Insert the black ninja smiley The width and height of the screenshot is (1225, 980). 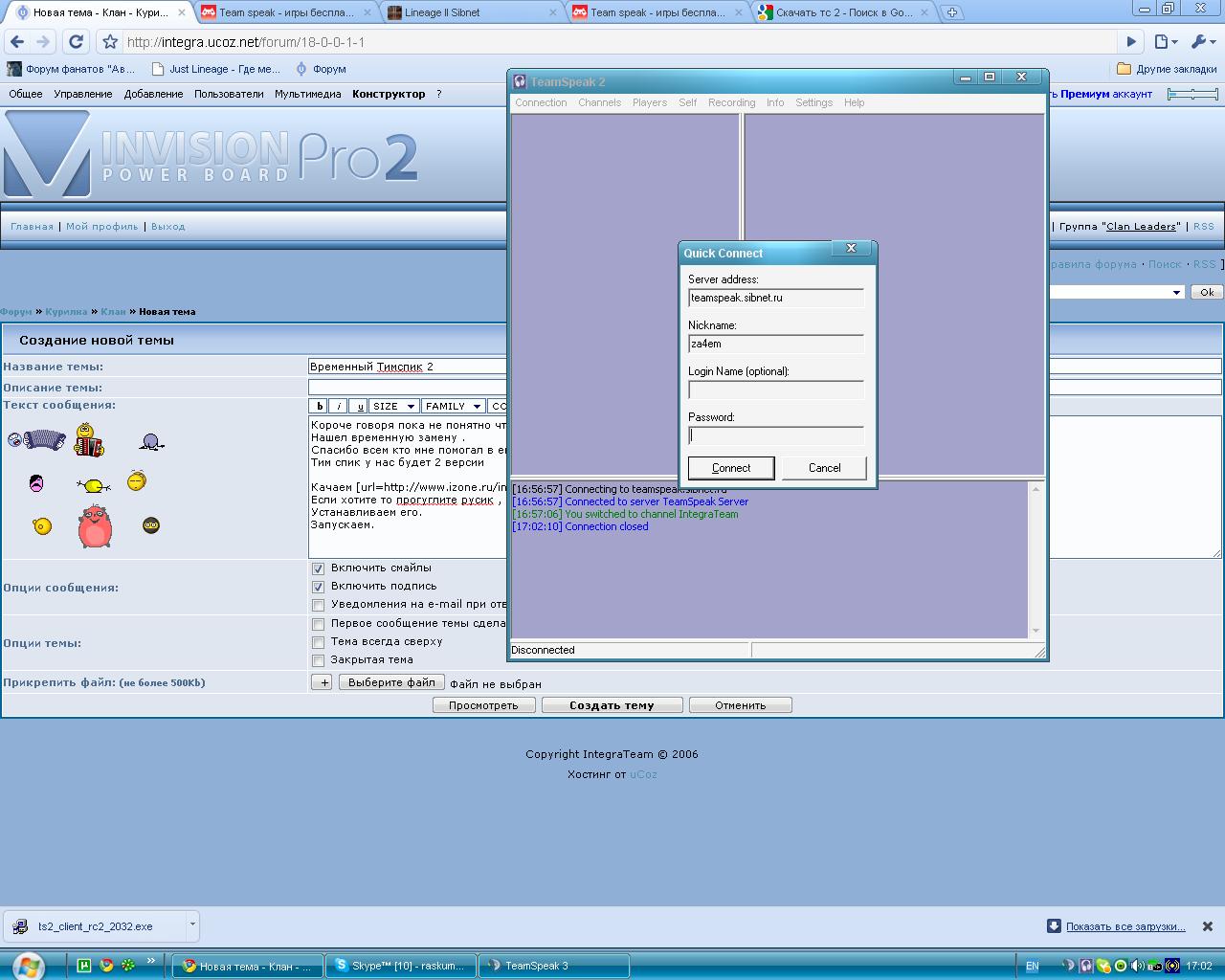point(151,525)
